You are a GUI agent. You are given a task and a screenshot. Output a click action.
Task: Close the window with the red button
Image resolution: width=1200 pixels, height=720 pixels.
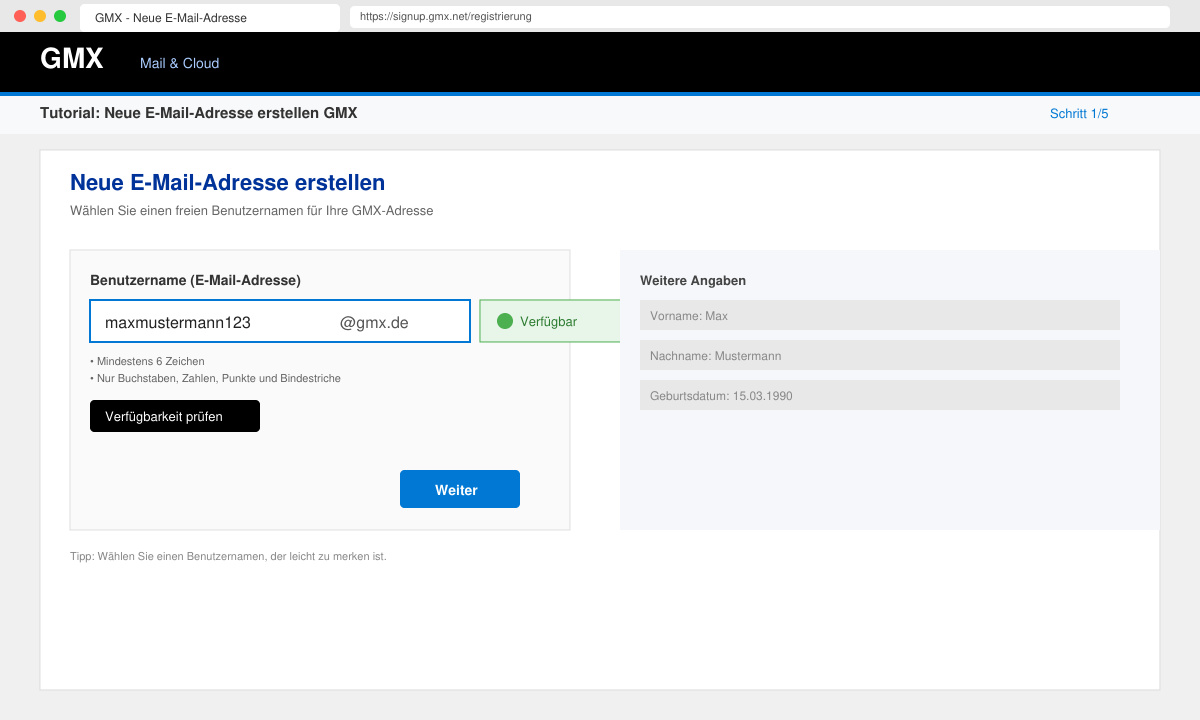click(x=20, y=16)
